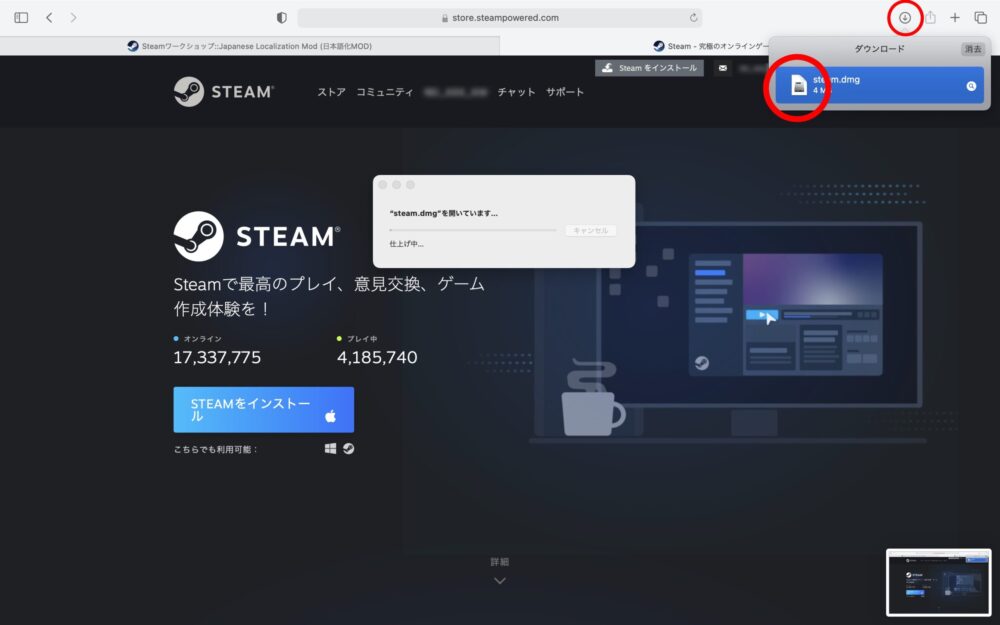
Task: Switch to the Steam - 究極のオンラインゲー tab
Action: pyautogui.click(x=710, y=46)
